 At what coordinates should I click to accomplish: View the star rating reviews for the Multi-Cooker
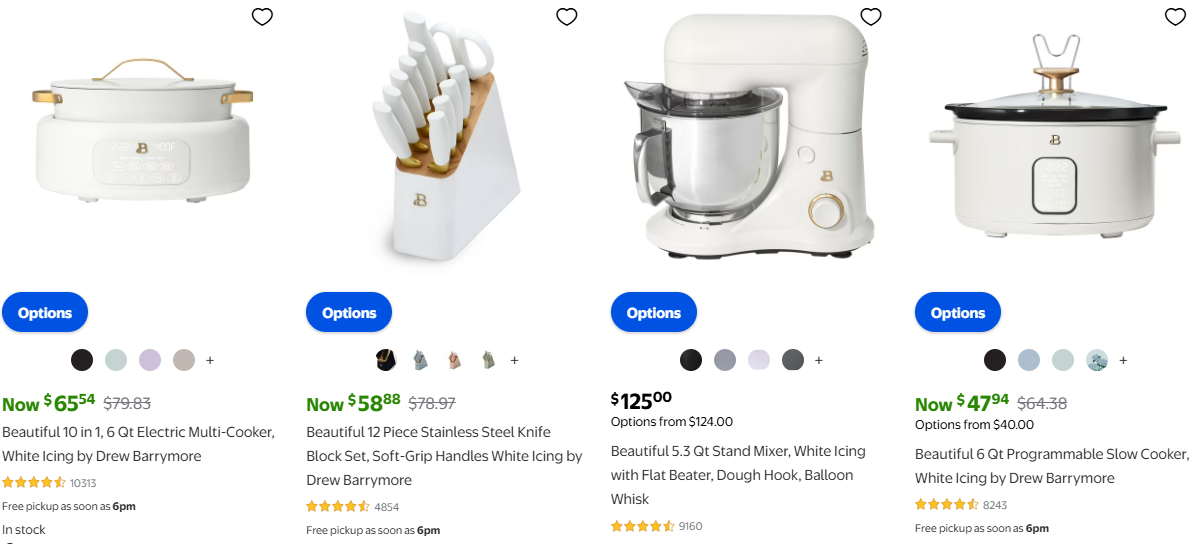coord(34,482)
